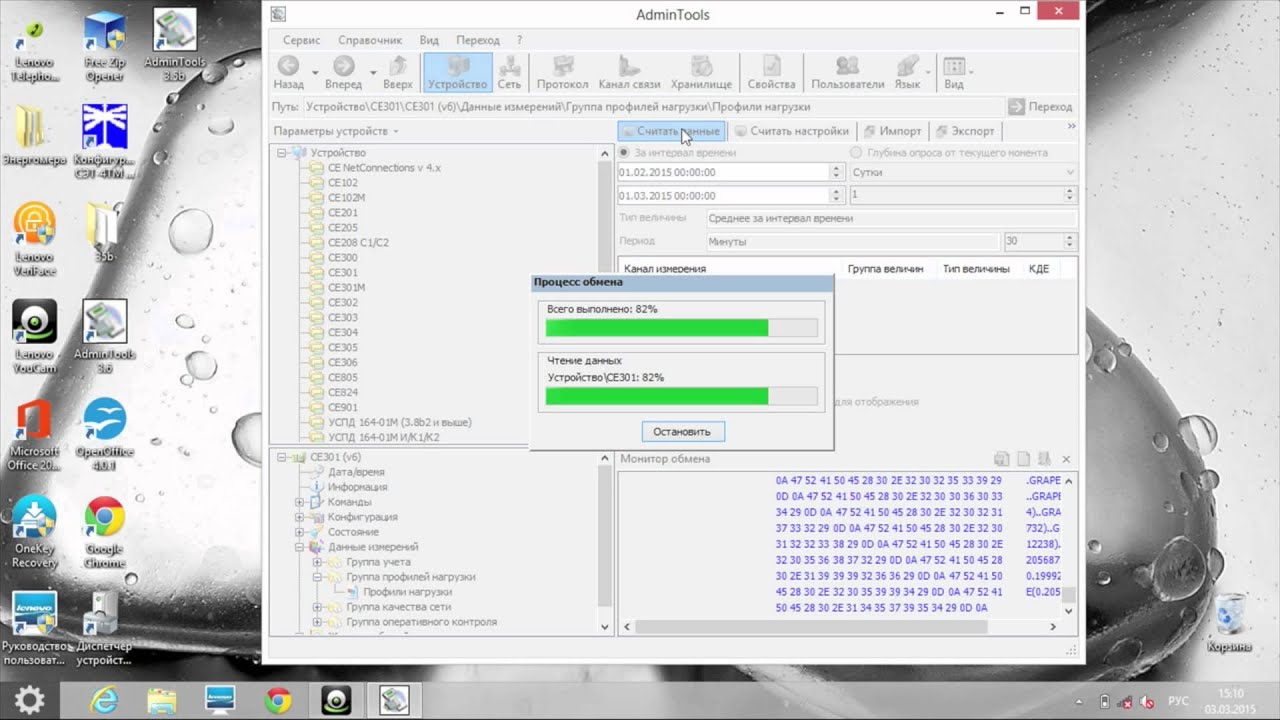Collapse the Устройство root tree node
Image resolution: width=1280 pixels, height=720 pixels.
coord(283,153)
